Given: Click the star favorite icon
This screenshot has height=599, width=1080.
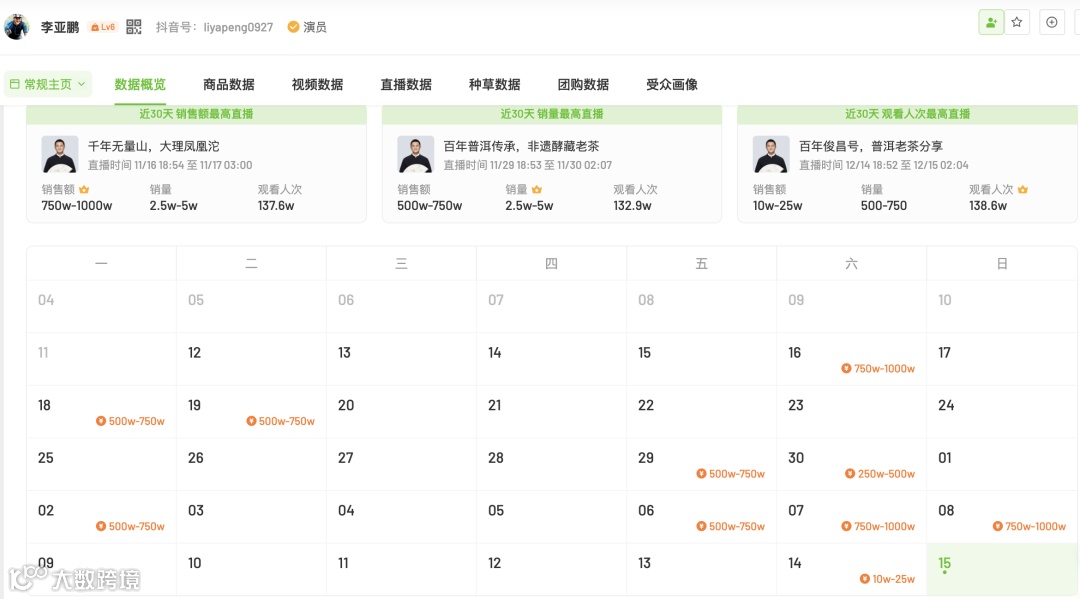Looking at the screenshot, I should click(x=1017, y=23).
